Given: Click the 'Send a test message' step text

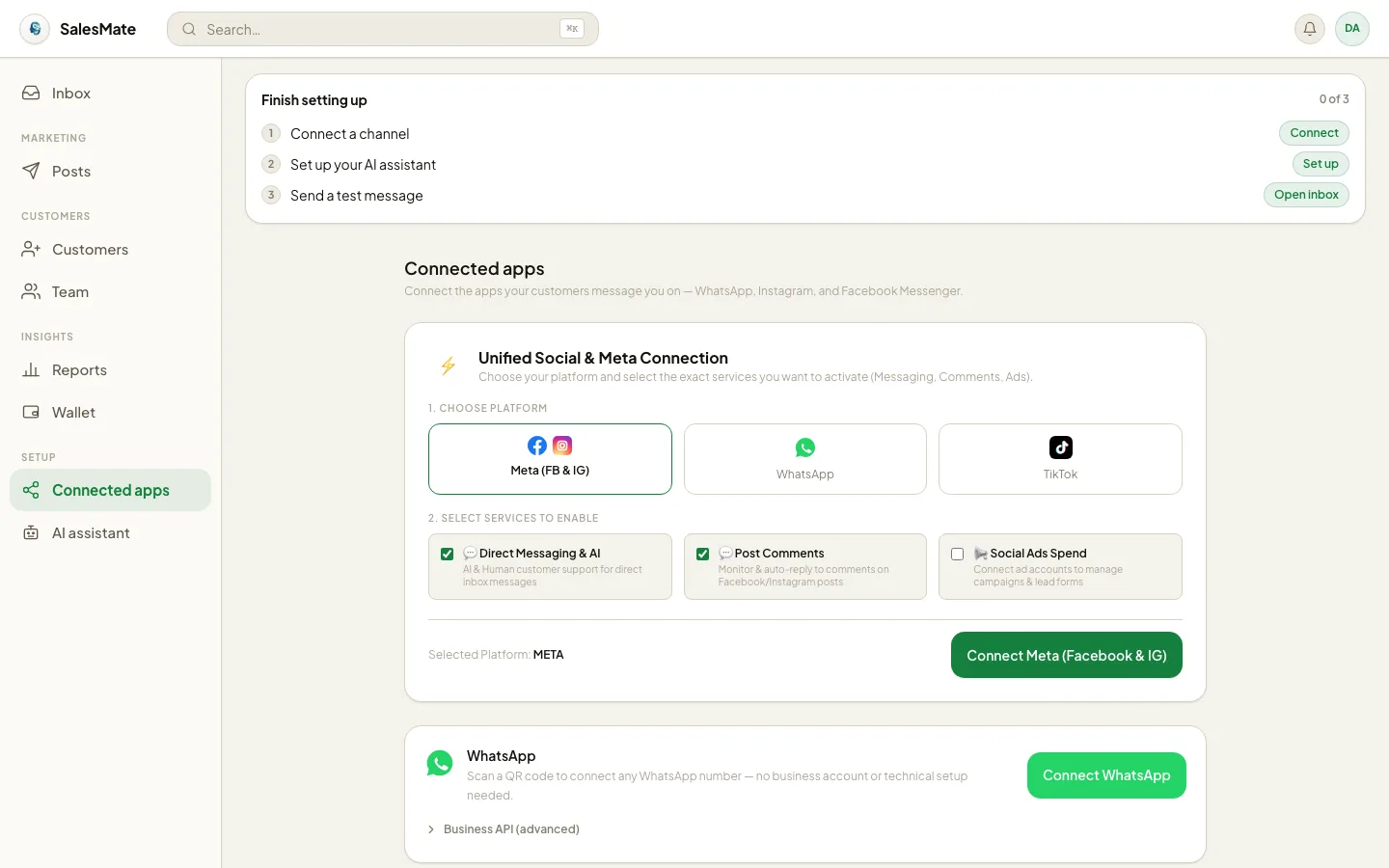Looking at the screenshot, I should [x=357, y=196].
